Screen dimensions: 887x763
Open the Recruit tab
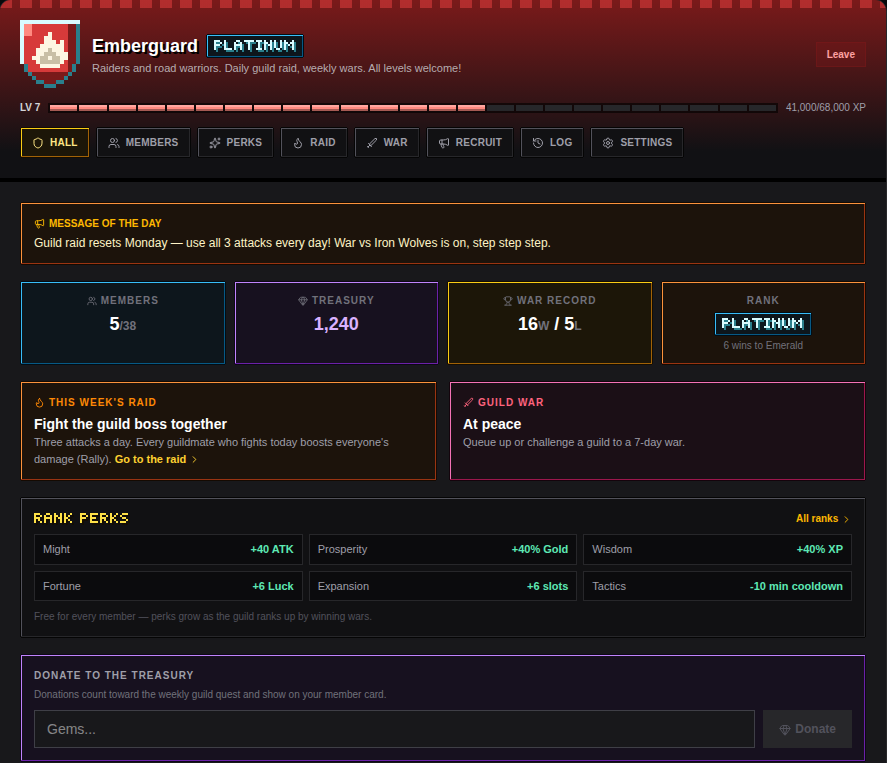[x=470, y=143]
